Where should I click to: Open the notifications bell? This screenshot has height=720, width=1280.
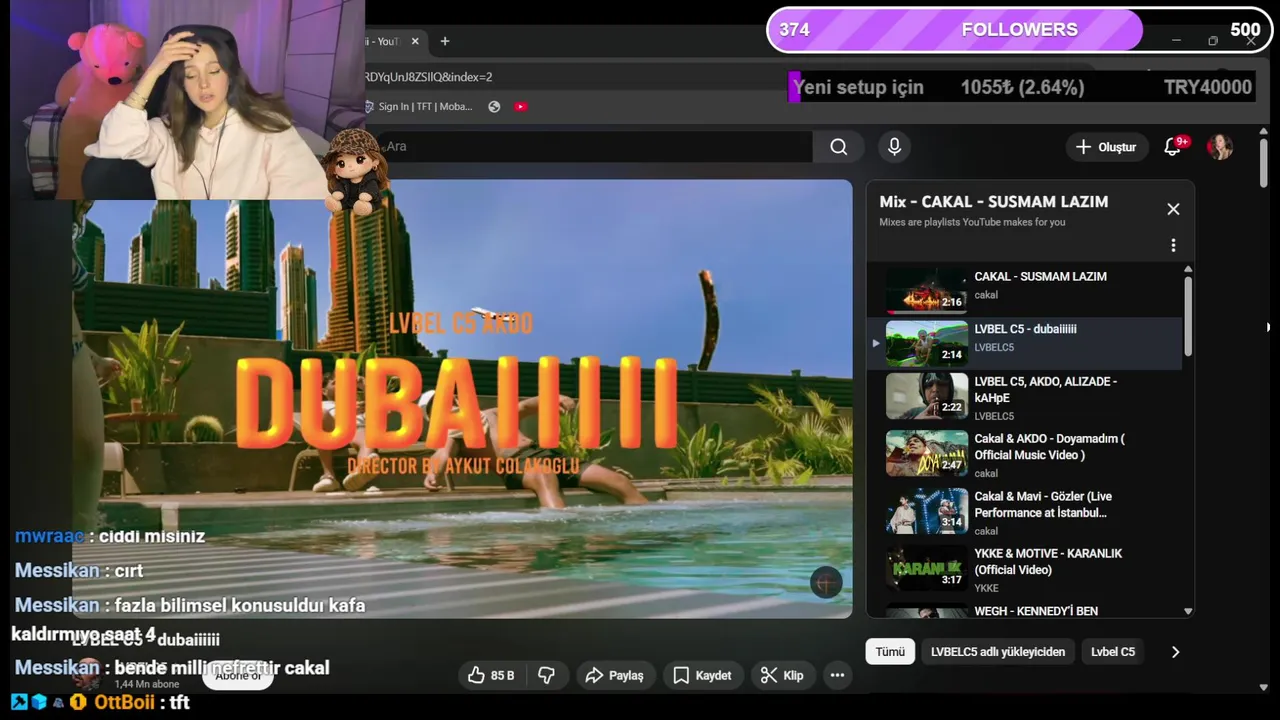pyautogui.click(x=1174, y=147)
